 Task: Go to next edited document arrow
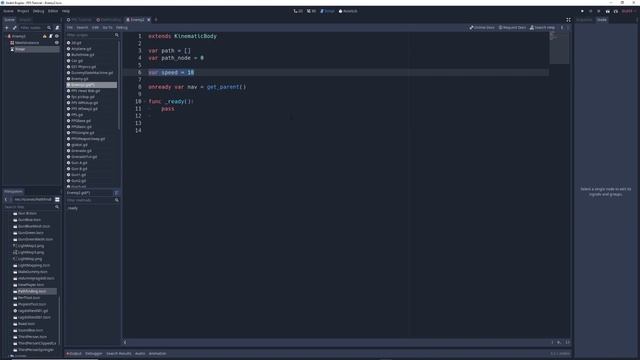[567, 28]
